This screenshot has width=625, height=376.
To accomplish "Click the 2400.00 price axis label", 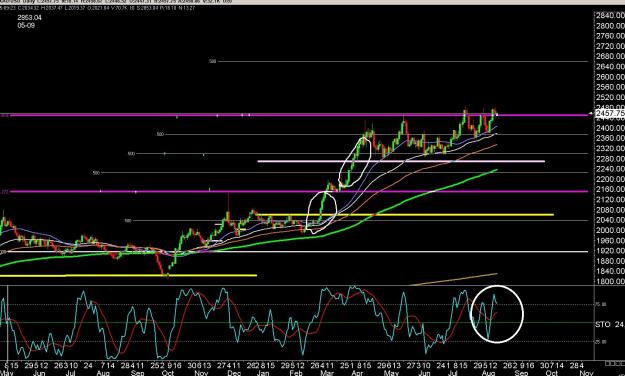I will (x=610, y=128).
